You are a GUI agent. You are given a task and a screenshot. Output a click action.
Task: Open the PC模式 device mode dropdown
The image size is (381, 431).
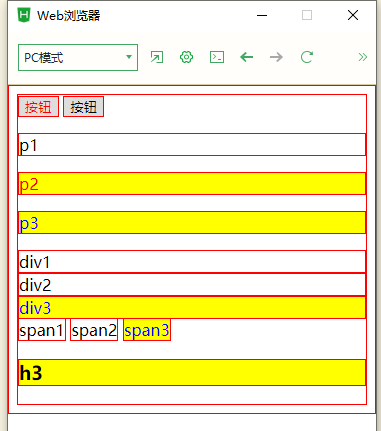78,57
